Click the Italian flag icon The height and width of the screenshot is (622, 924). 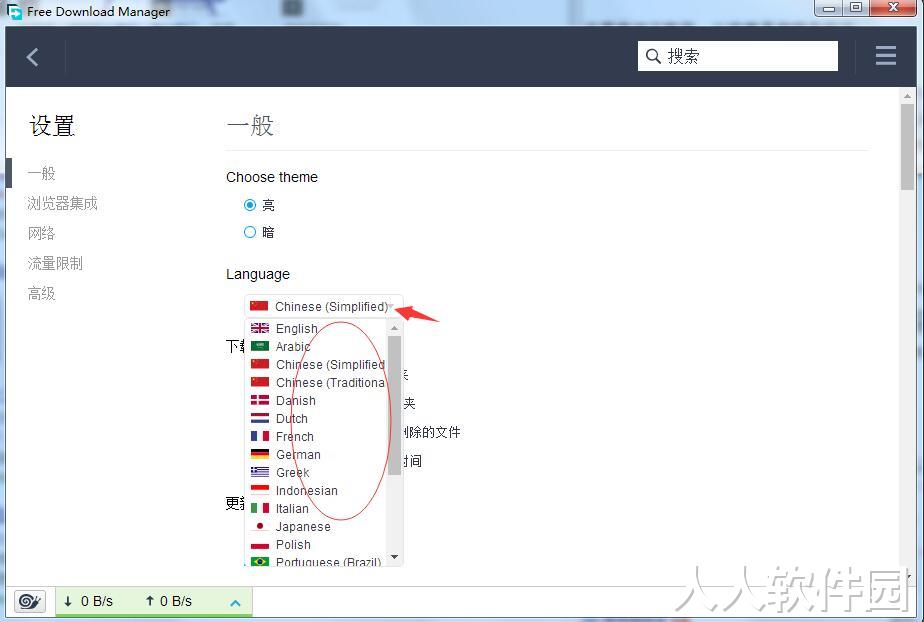260,508
